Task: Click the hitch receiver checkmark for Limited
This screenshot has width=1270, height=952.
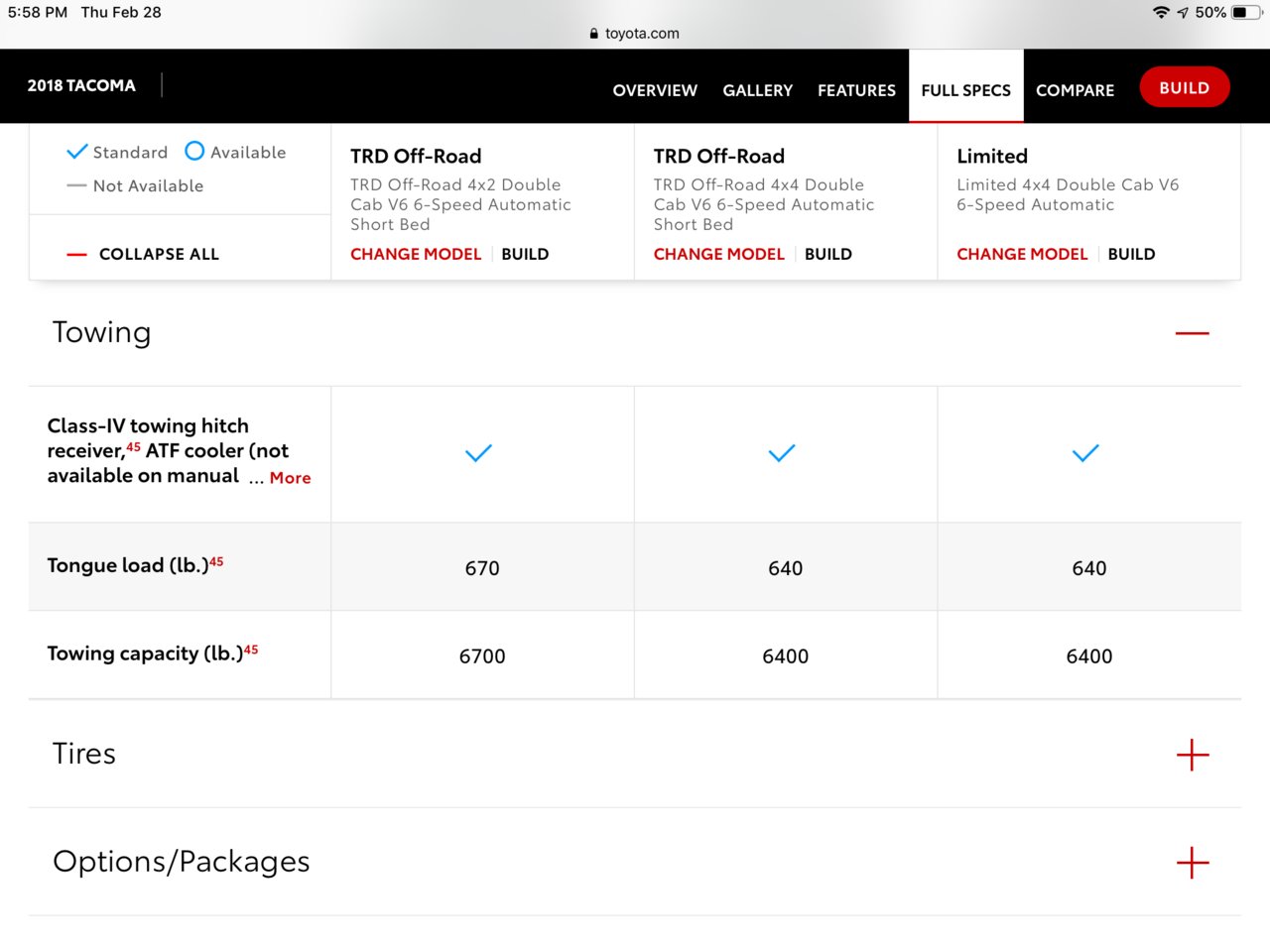Action: coord(1085,453)
